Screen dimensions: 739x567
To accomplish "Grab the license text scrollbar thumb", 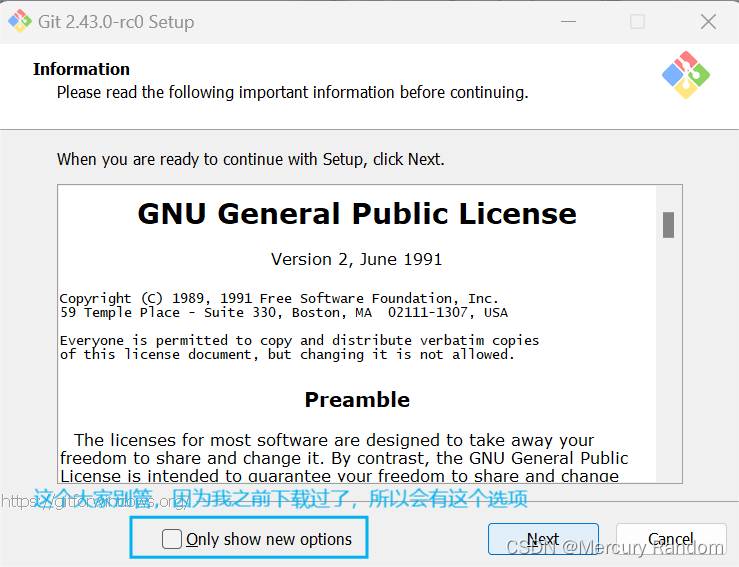I will click(668, 225).
